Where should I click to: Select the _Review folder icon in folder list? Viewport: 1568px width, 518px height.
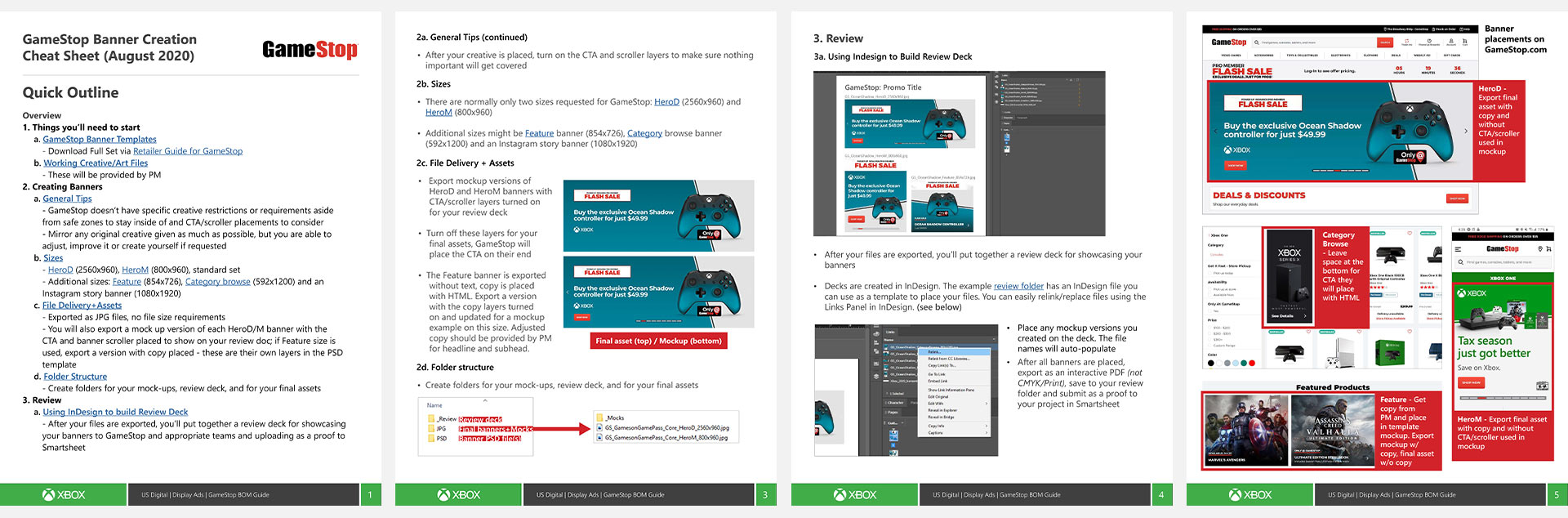coord(431,419)
